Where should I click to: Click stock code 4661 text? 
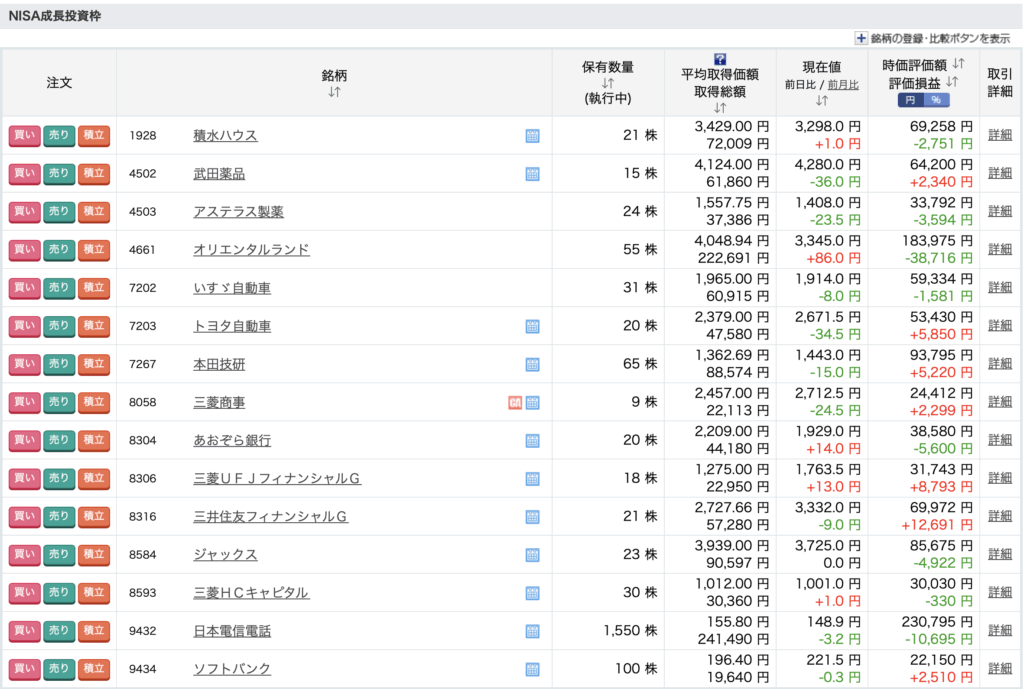coord(142,249)
